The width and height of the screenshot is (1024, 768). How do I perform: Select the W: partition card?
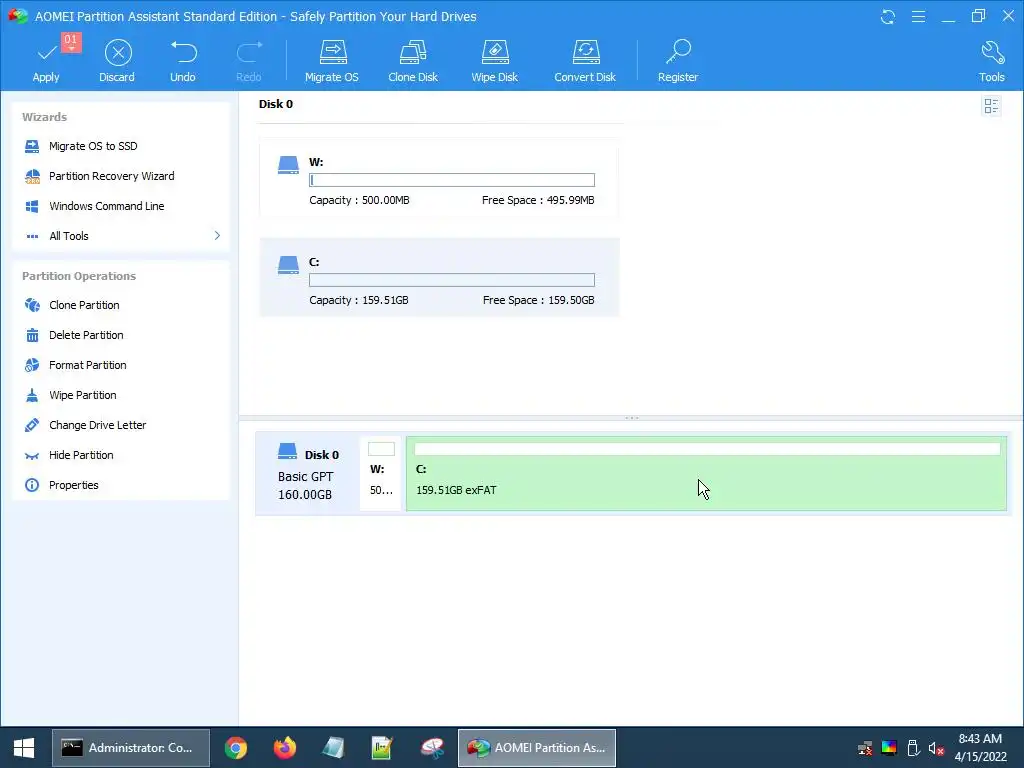[439, 178]
